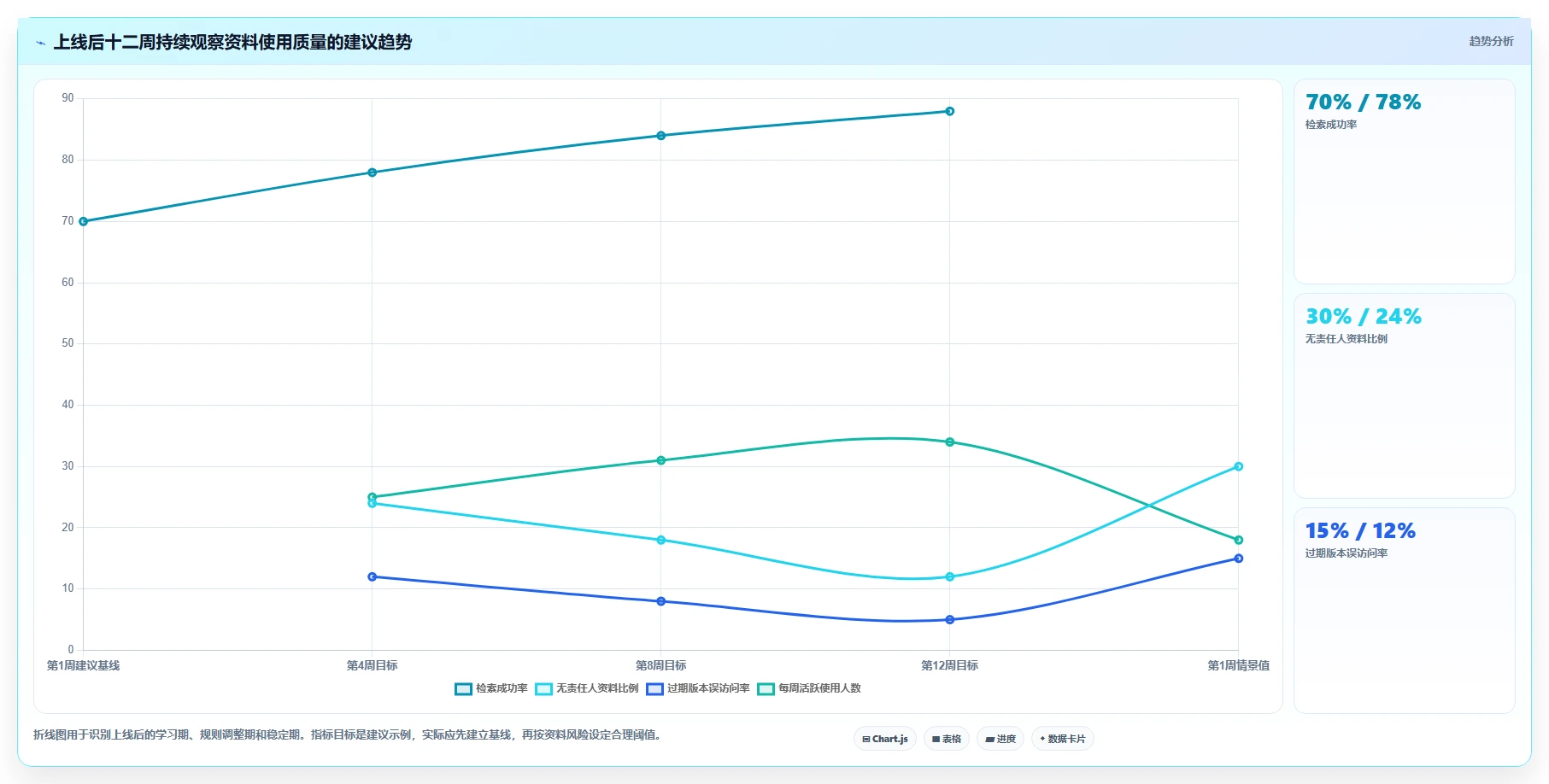1549x784 pixels.
Task: Select 每周活跃使用人数 point at 第1周情景值
Action: pos(1239,540)
